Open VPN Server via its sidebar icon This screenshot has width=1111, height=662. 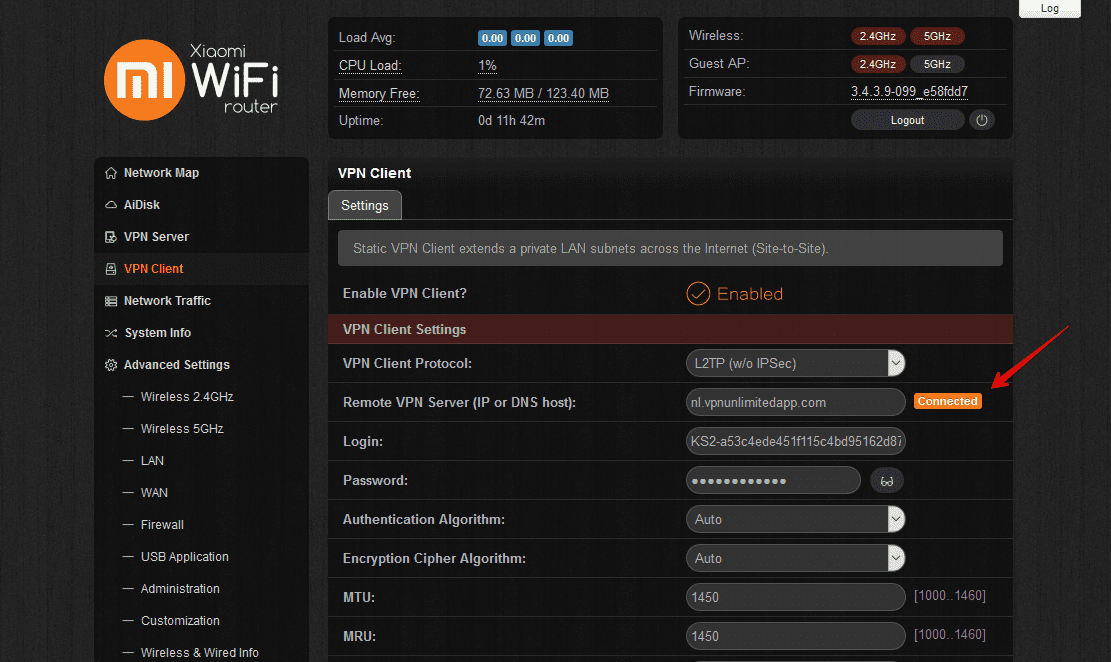click(110, 236)
